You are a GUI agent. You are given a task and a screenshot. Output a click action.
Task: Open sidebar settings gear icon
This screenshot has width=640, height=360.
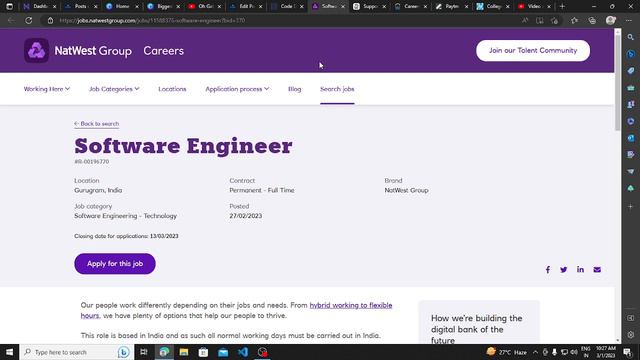pos(631,335)
